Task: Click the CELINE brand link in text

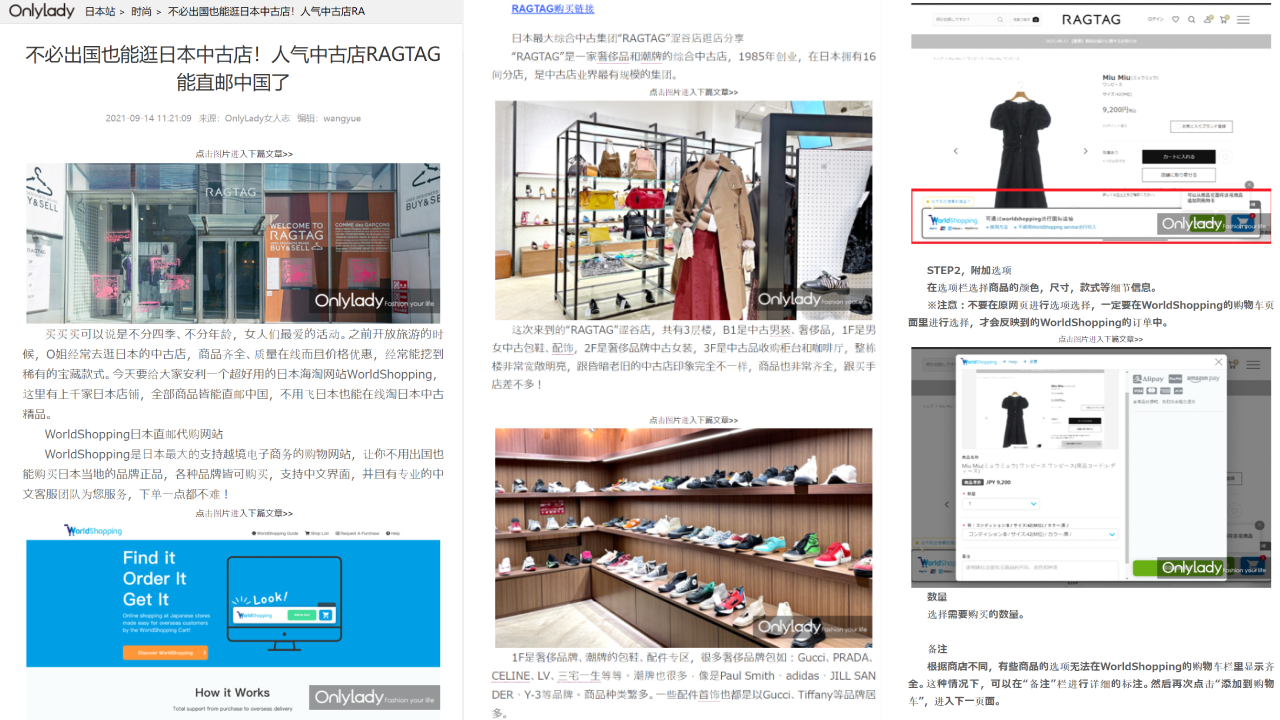Action: pos(510,676)
